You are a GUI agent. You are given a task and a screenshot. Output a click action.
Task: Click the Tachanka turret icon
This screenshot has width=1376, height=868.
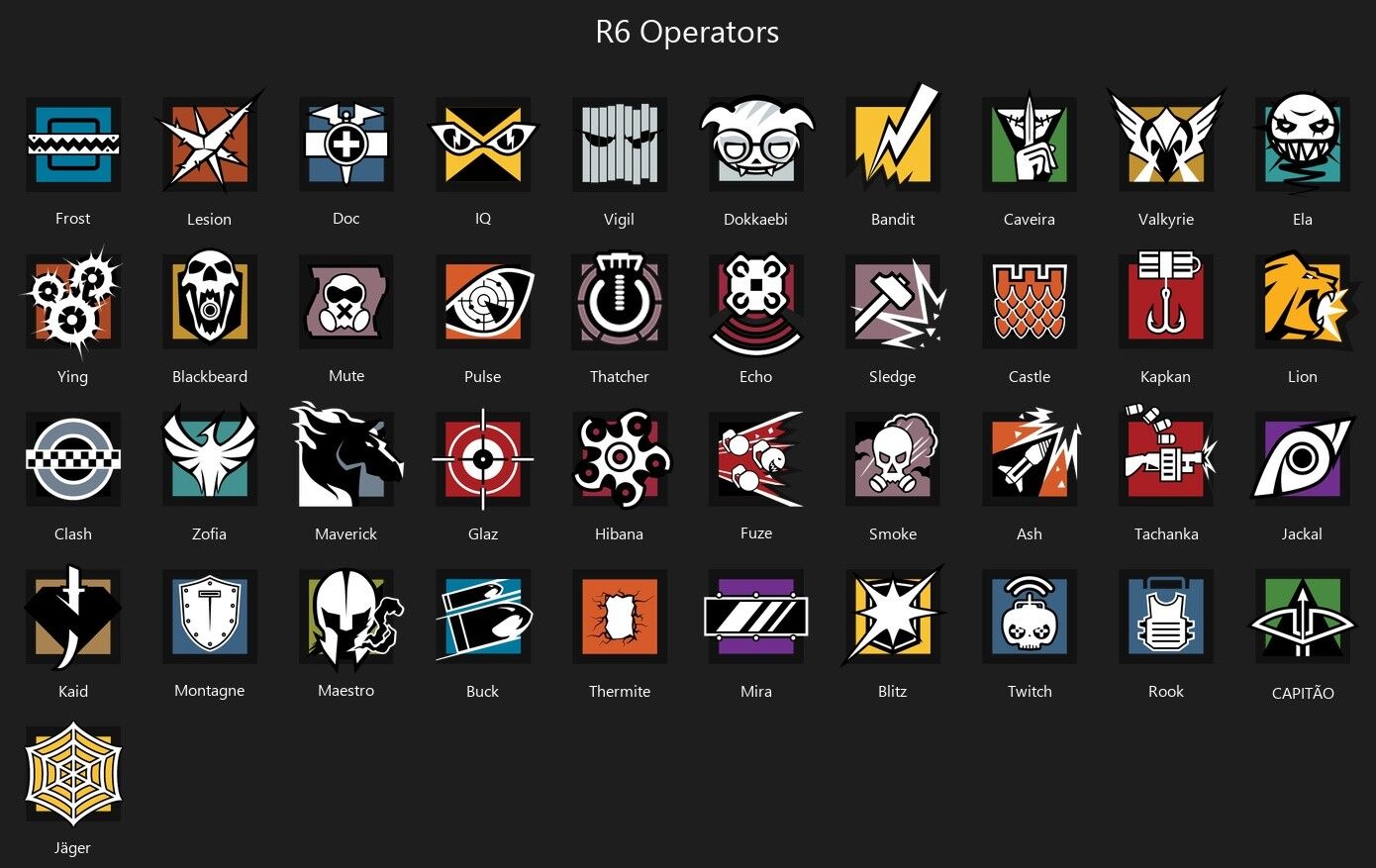point(1168,455)
